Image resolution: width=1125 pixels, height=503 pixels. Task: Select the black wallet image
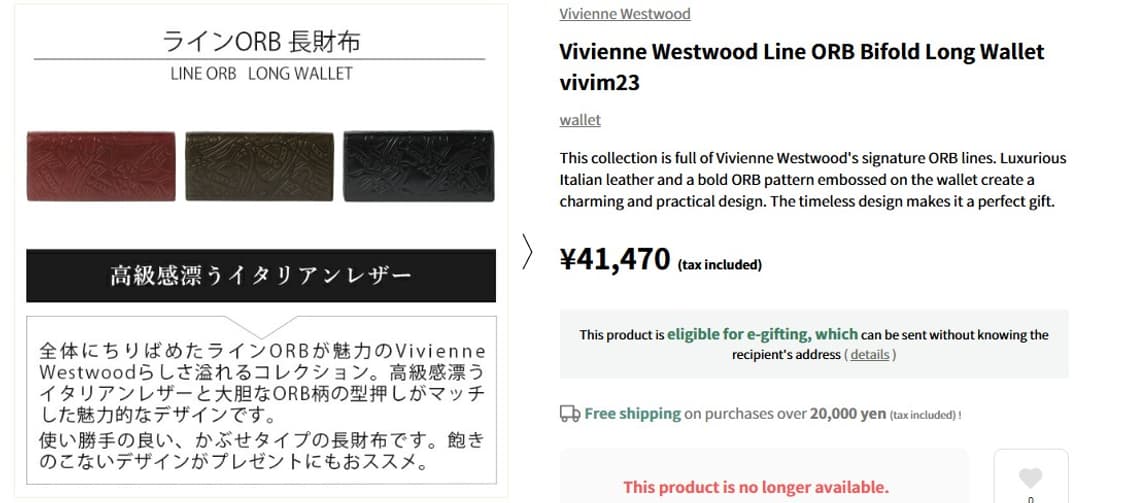pyautogui.click(x=419, y=165)
